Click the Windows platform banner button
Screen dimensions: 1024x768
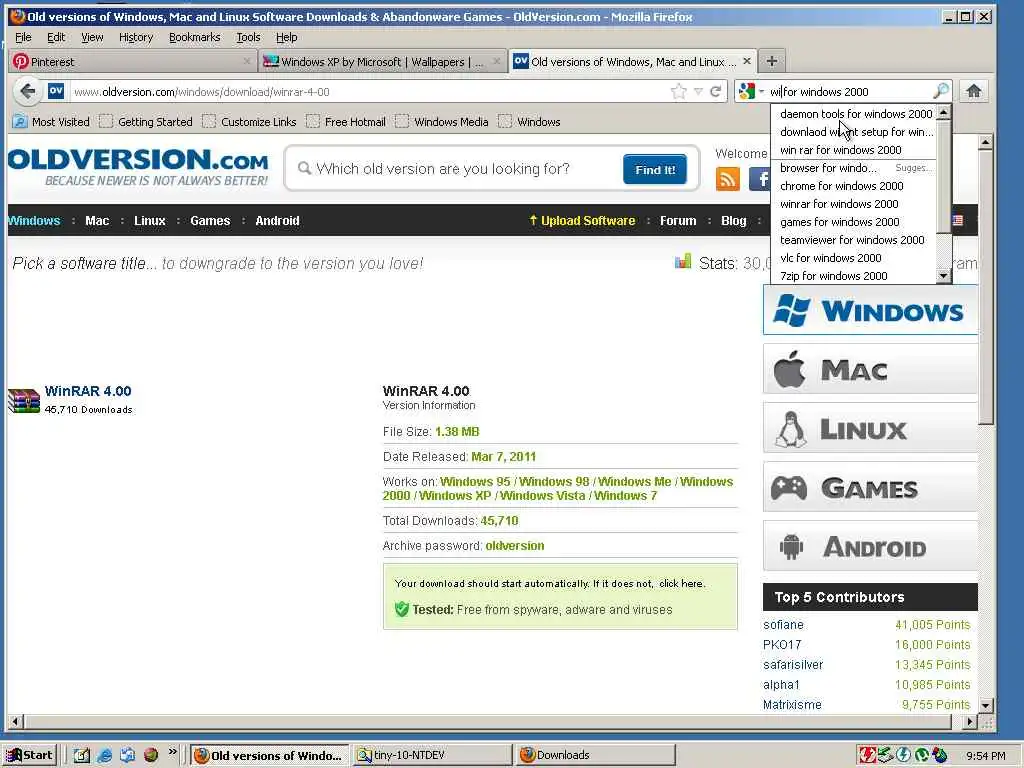point(871,310)
